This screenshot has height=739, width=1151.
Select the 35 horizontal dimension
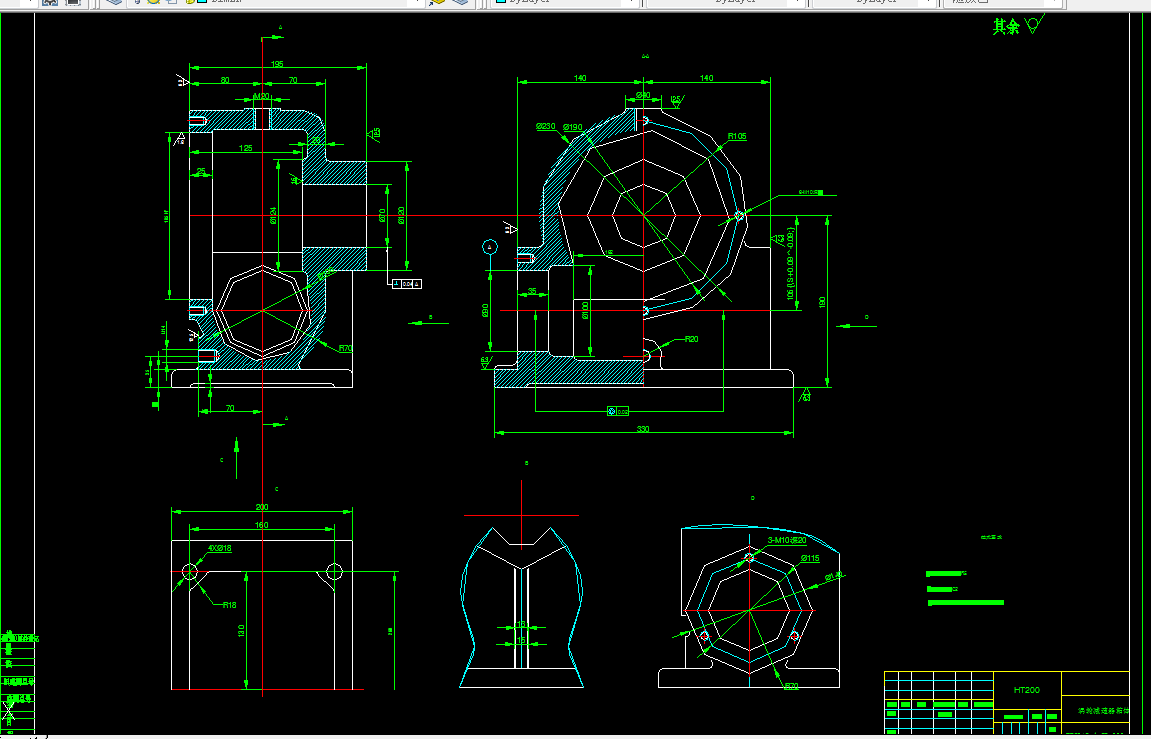(532, 291)
